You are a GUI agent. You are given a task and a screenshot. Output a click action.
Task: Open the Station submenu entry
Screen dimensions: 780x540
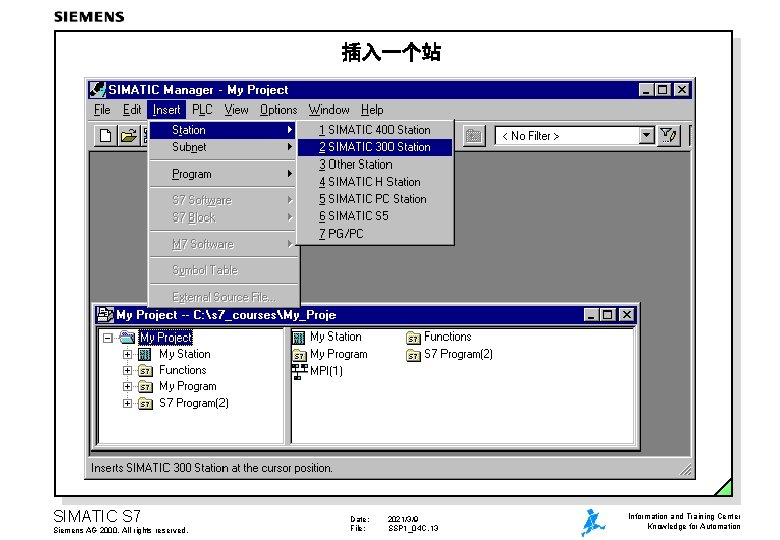pyautogui.click(x=222, y=130)
